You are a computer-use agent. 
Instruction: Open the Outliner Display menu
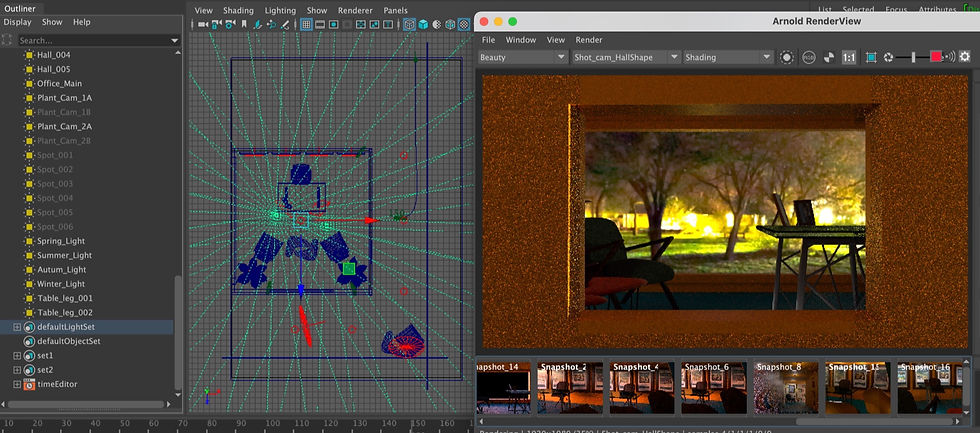[x=18, y=22]
